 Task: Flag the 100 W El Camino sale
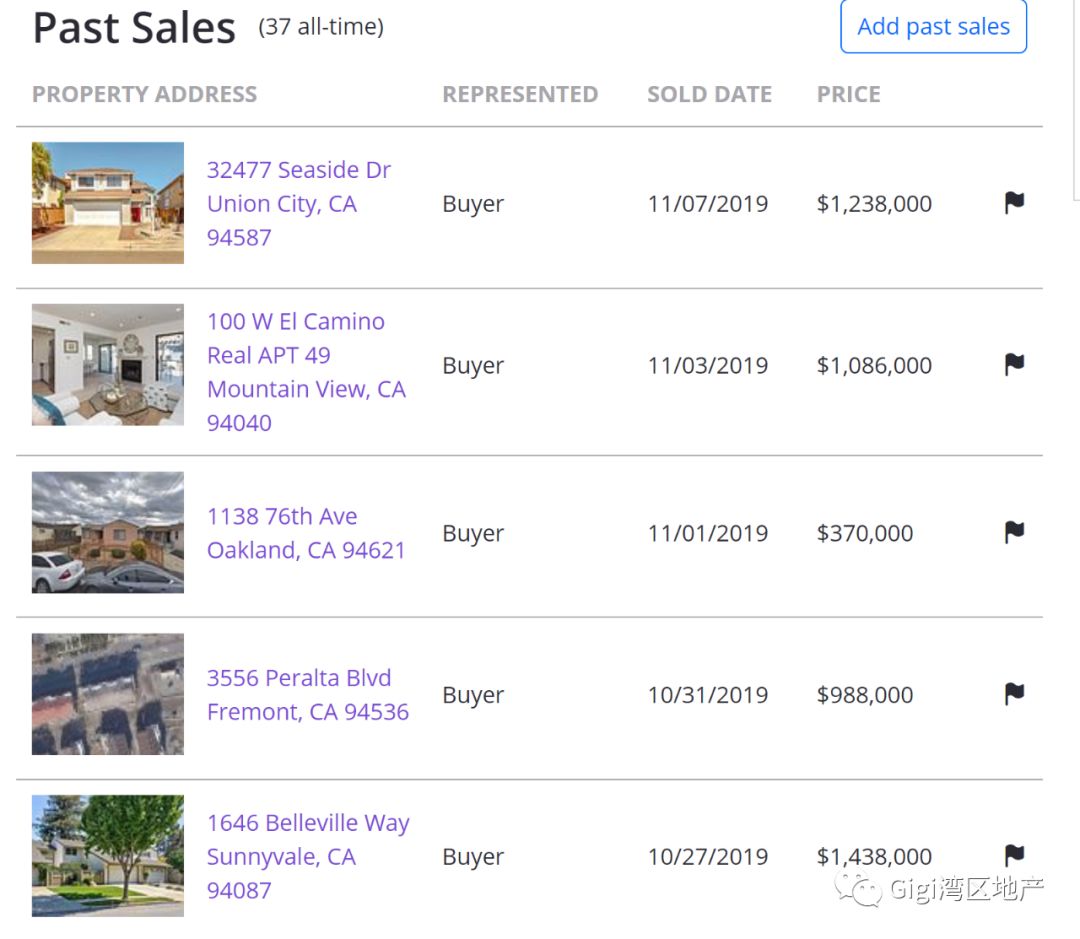[x=1014, y=365]
